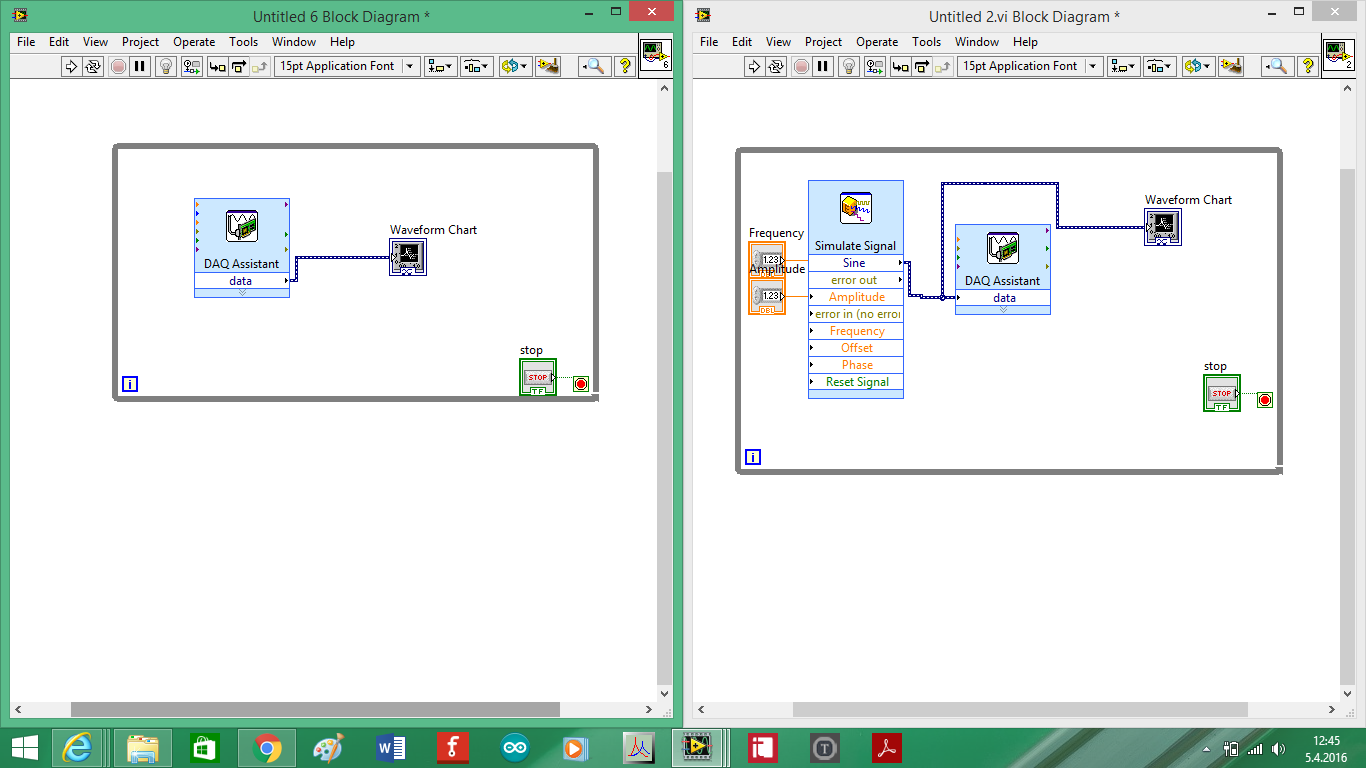Open Google Chrome from the taskbar

point(266,747)
